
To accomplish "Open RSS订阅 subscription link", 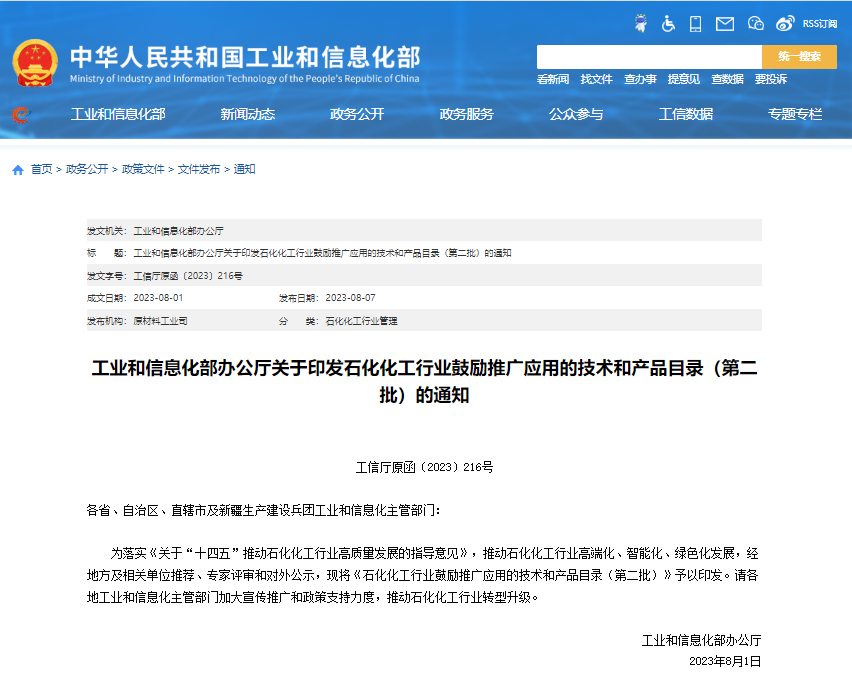I will (x=819, y=24).
